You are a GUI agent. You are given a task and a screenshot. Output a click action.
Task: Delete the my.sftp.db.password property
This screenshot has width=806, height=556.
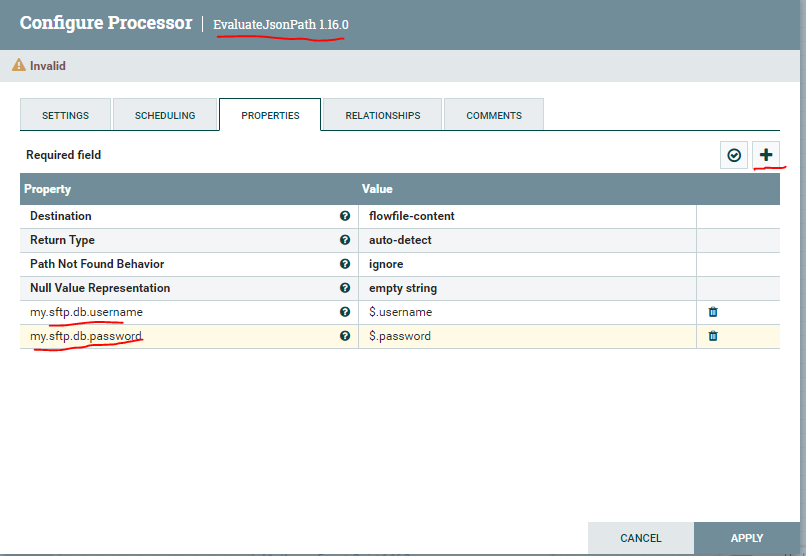point(713,336)
